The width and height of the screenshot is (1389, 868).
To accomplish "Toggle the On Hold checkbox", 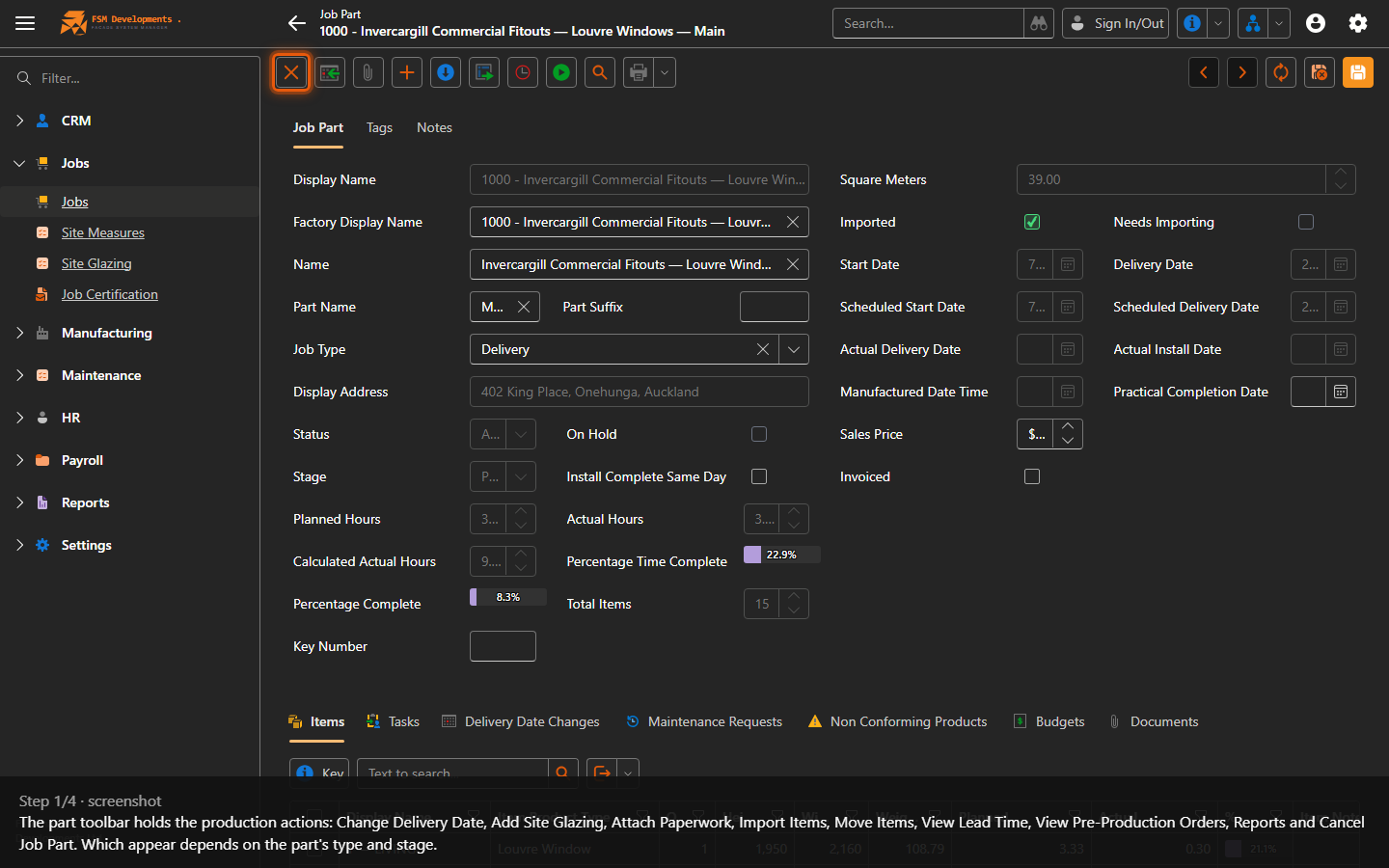I will 759,434.
